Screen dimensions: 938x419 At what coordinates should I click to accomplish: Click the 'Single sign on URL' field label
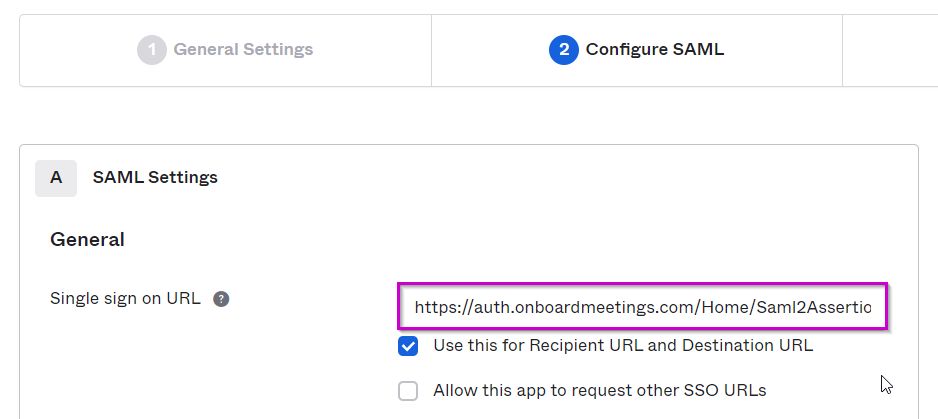[125, 298]
